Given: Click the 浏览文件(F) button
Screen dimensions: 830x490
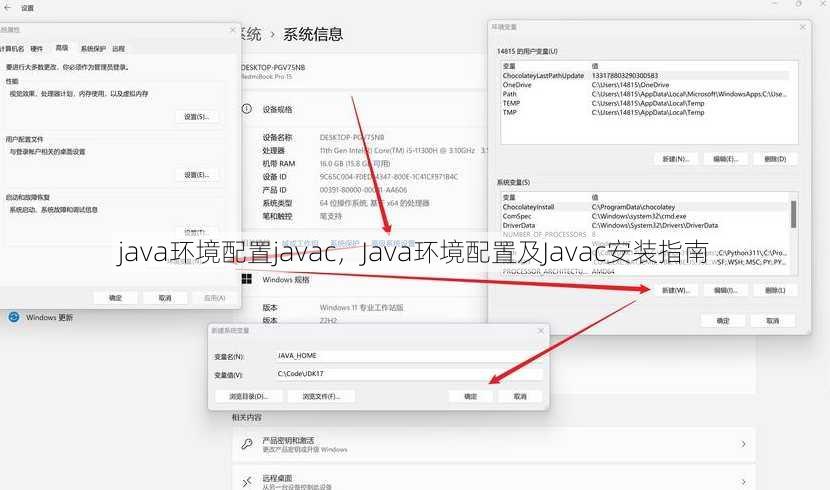Looking at the screenshot, I should point(321,396).
